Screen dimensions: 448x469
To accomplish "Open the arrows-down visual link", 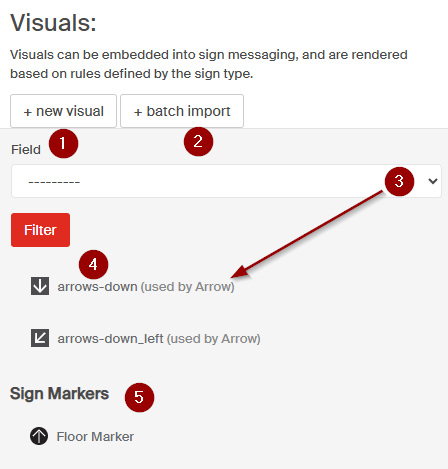I will pos(97,287).
